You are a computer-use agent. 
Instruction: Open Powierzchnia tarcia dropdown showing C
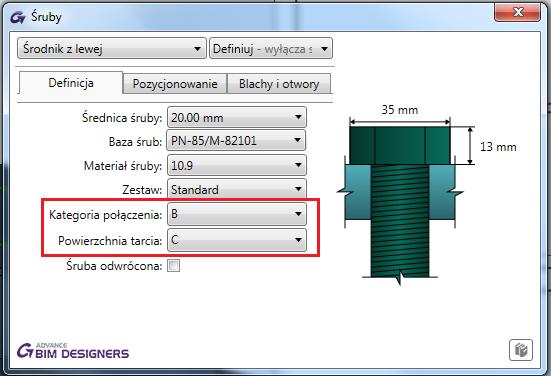pos(236,240)
